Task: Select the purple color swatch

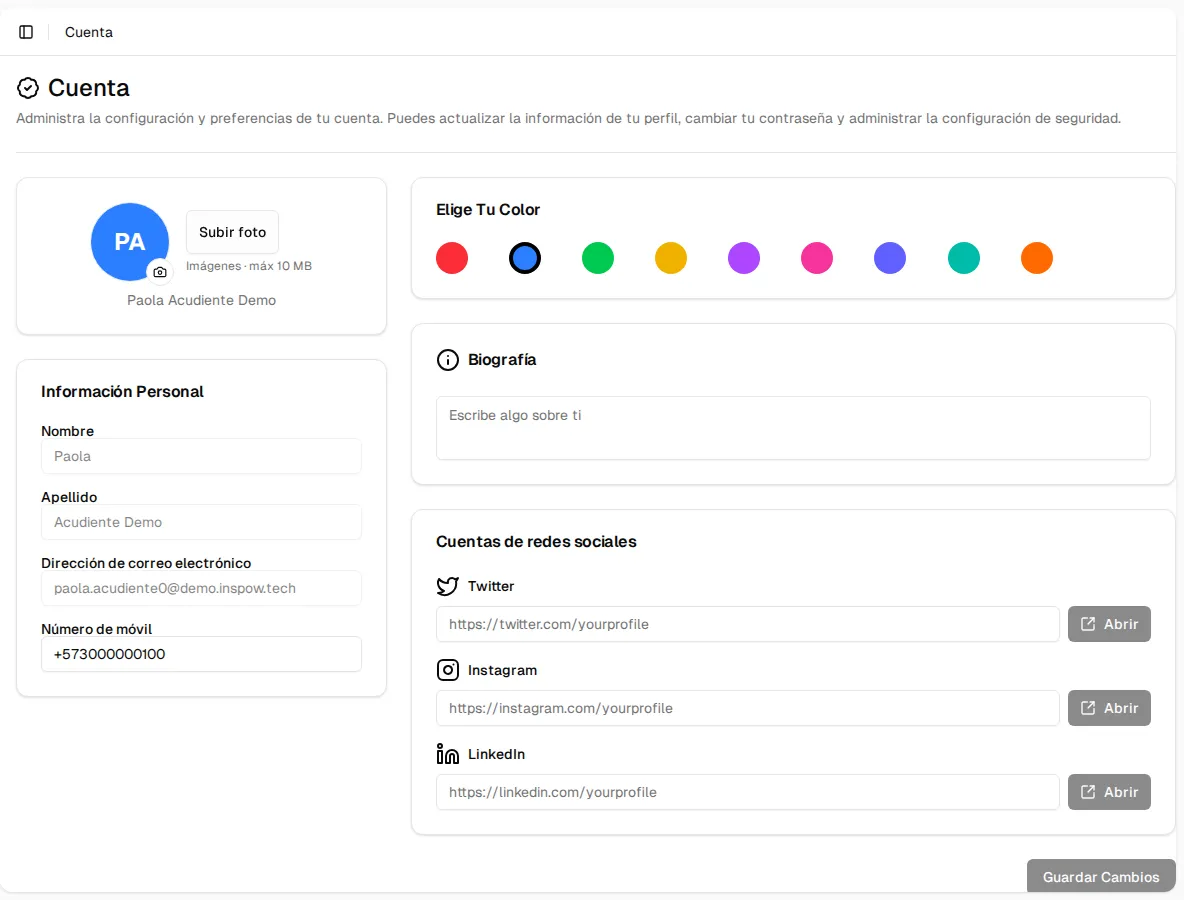Action: (744, 258)
